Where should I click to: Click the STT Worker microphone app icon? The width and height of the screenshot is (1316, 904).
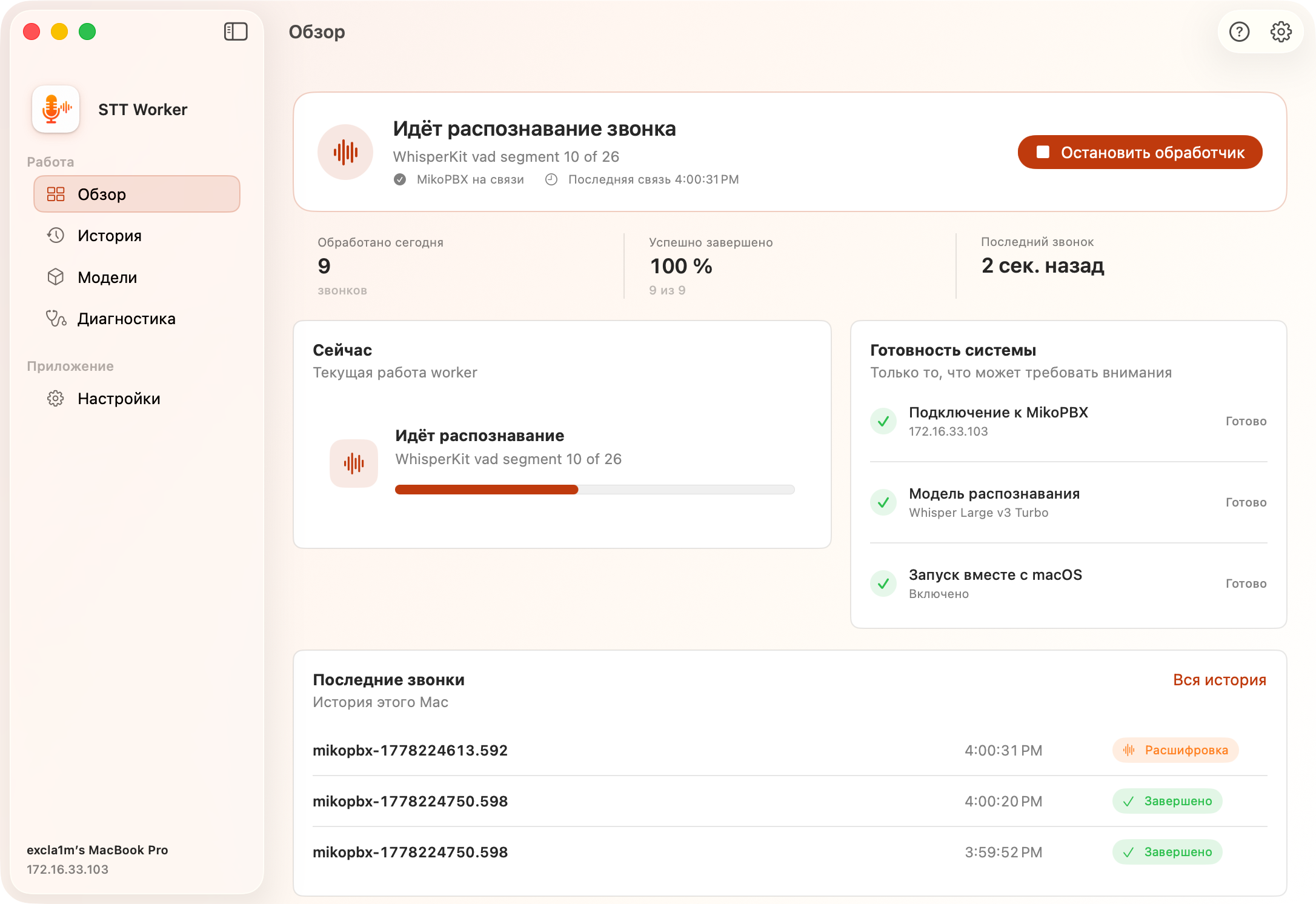(56, 109)
